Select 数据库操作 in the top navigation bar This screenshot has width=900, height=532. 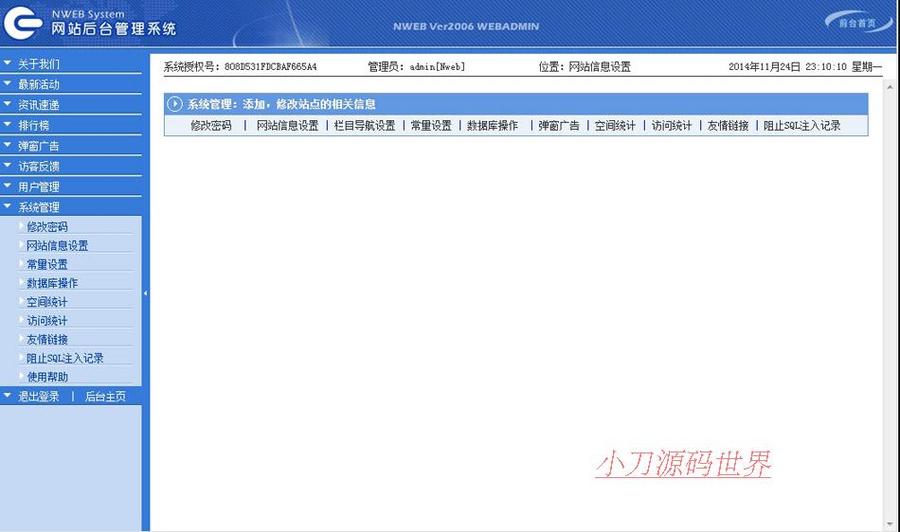tap(492, 126)
